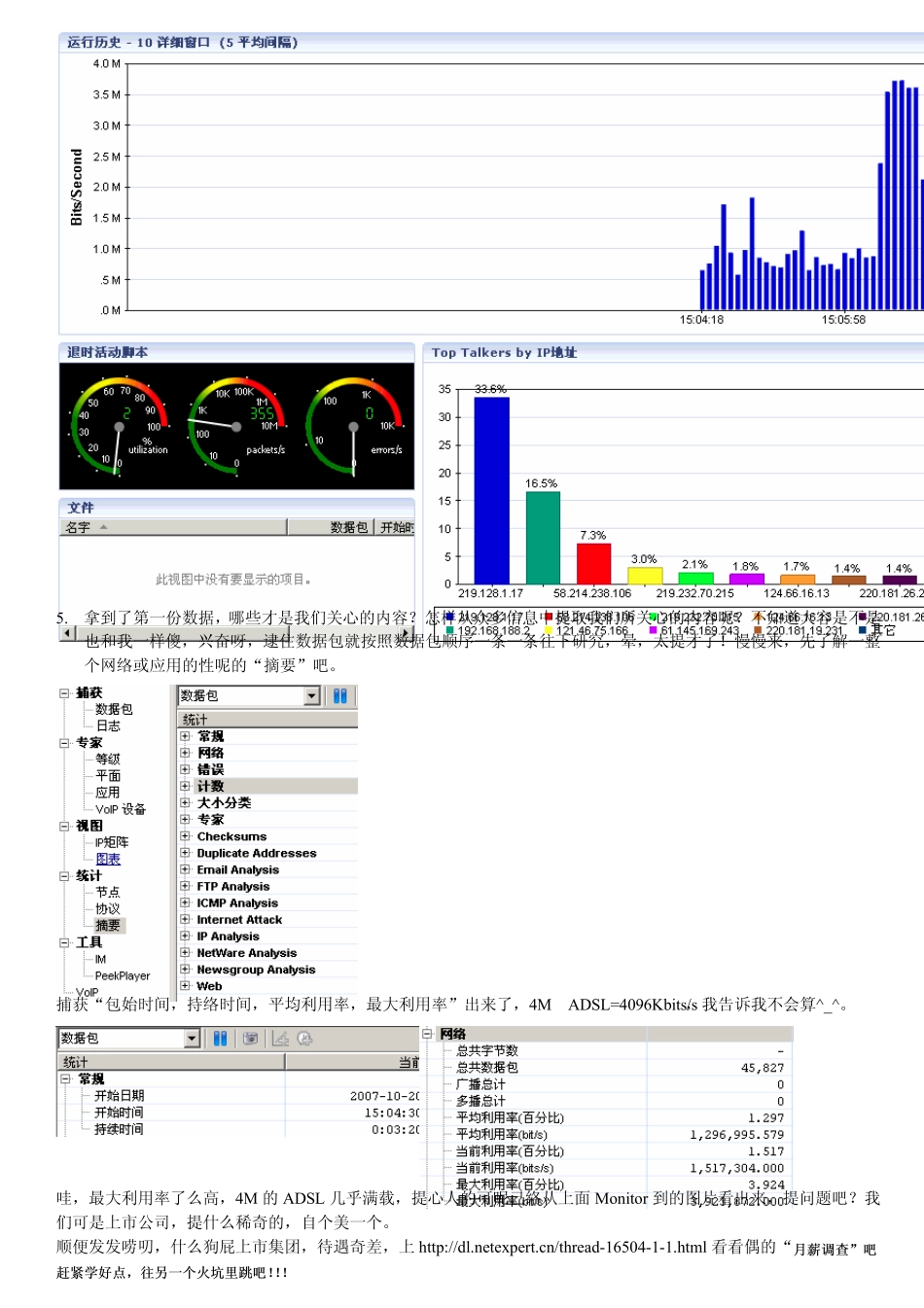
Task: Click the pause icon above the 开始日期 table
Action: pos(221,1039)
